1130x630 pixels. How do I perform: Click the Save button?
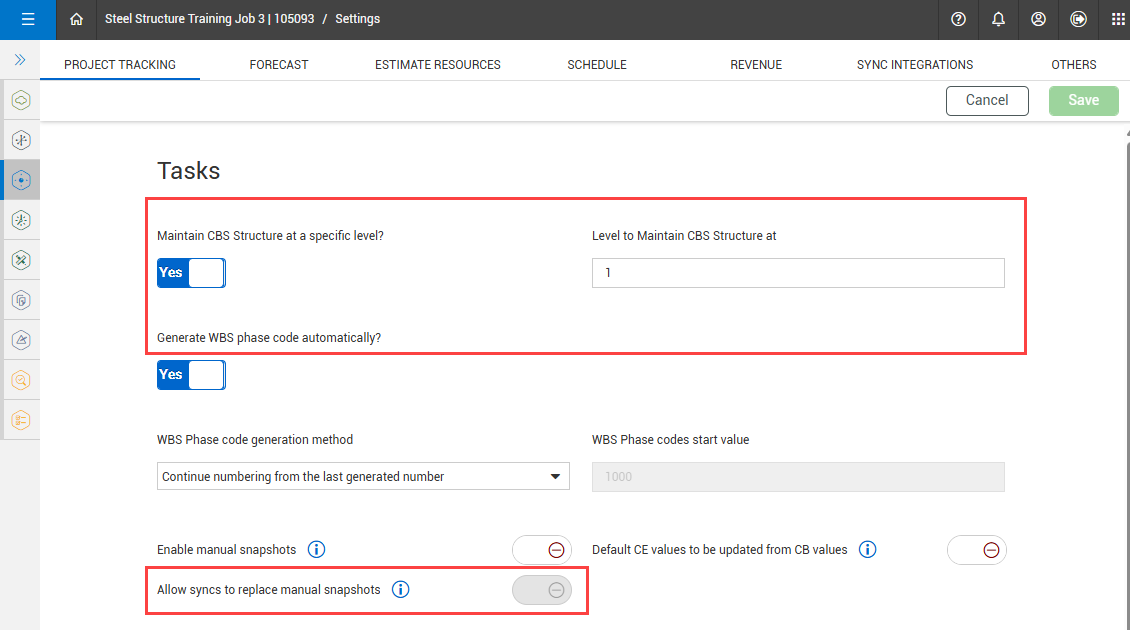[x=1083, y=100]
